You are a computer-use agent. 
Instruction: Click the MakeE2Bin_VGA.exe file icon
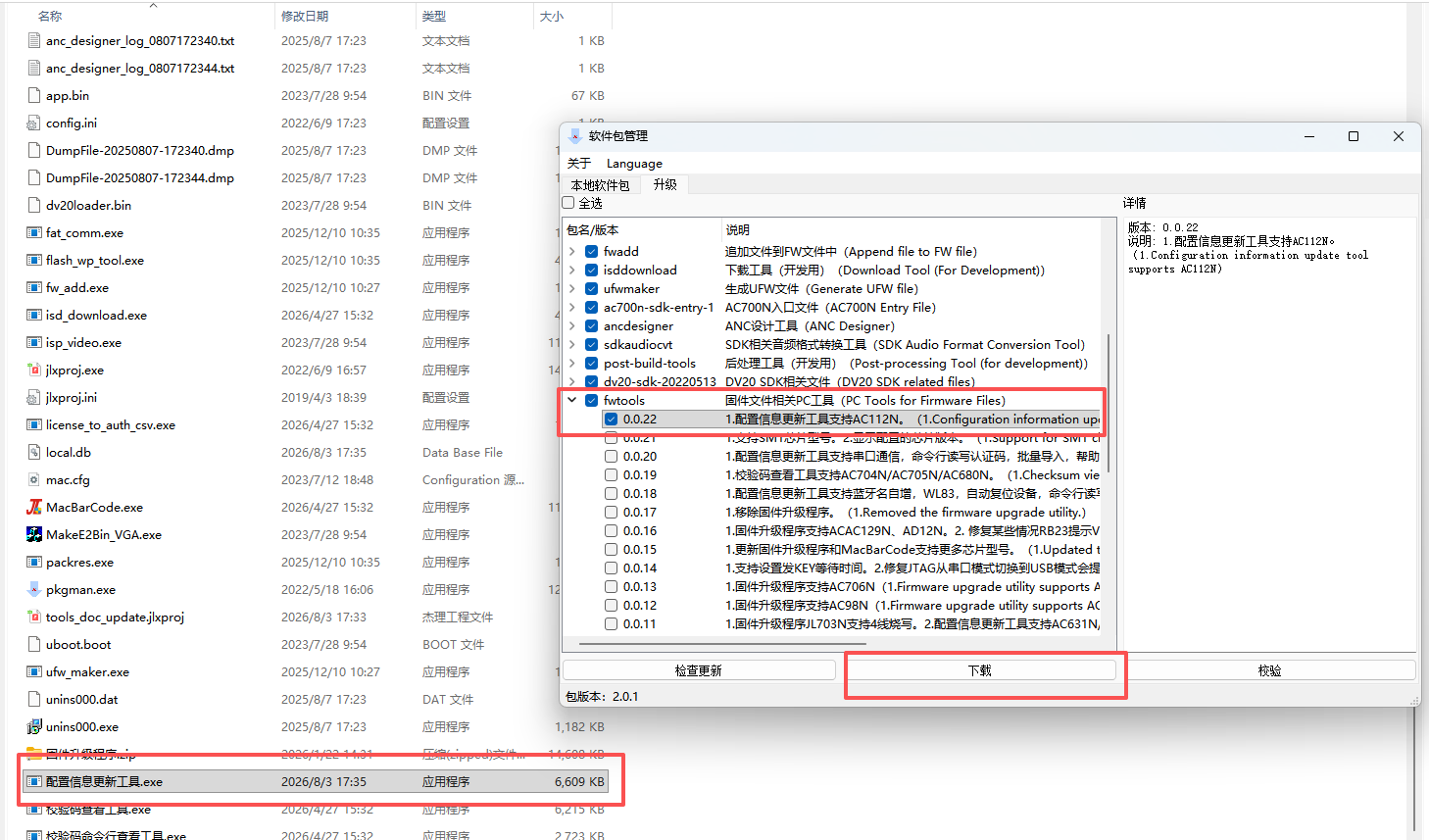pos(34,534)
